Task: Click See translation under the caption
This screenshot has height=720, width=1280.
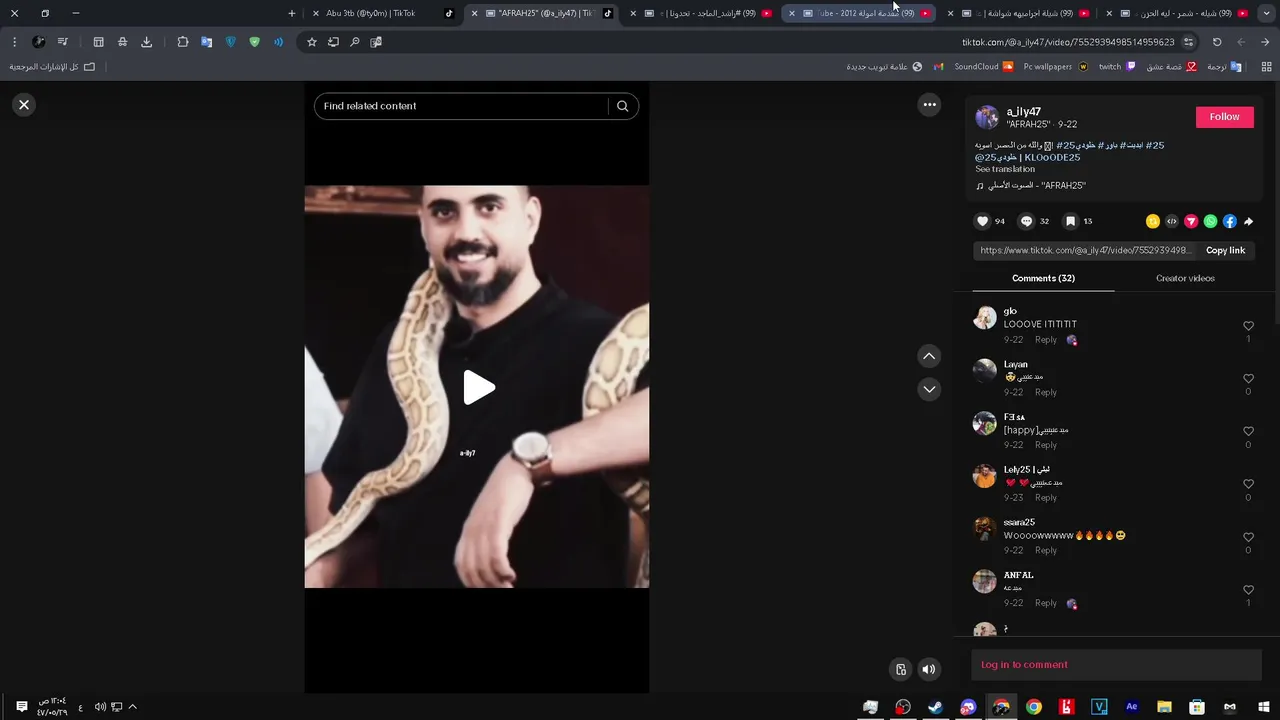Action: pyautogui.click(x=1005, y=169)
